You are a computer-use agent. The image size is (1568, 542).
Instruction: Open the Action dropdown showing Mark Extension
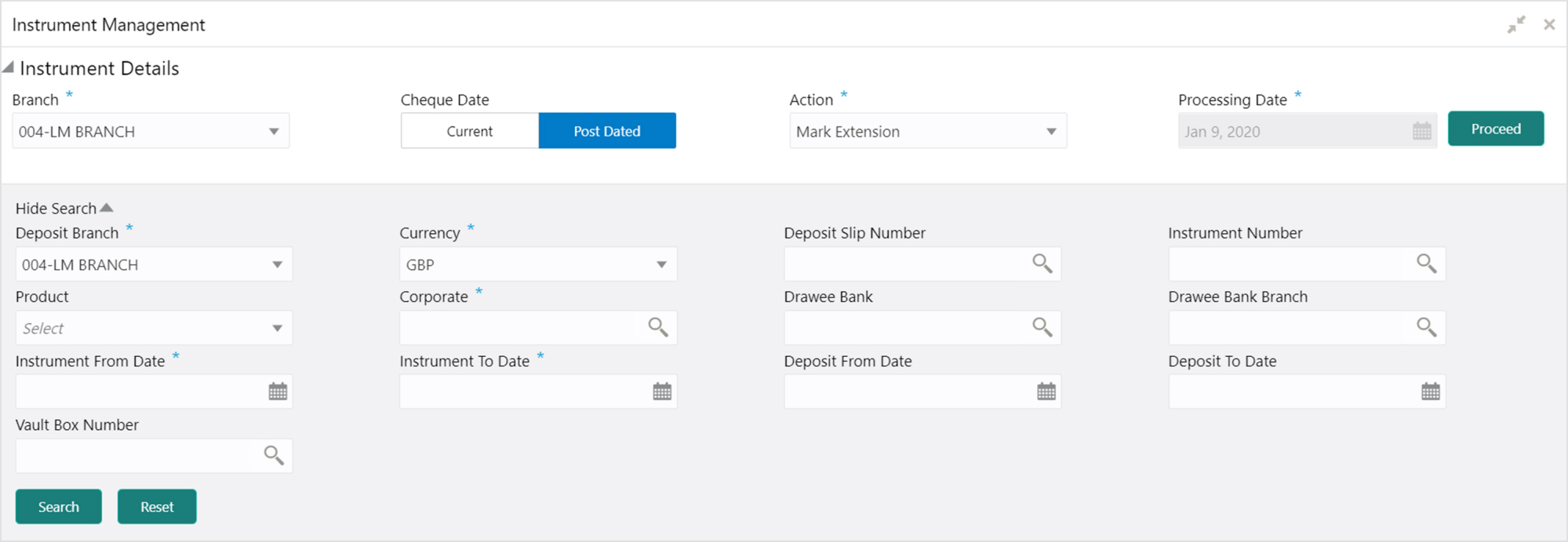click(928, 131)
